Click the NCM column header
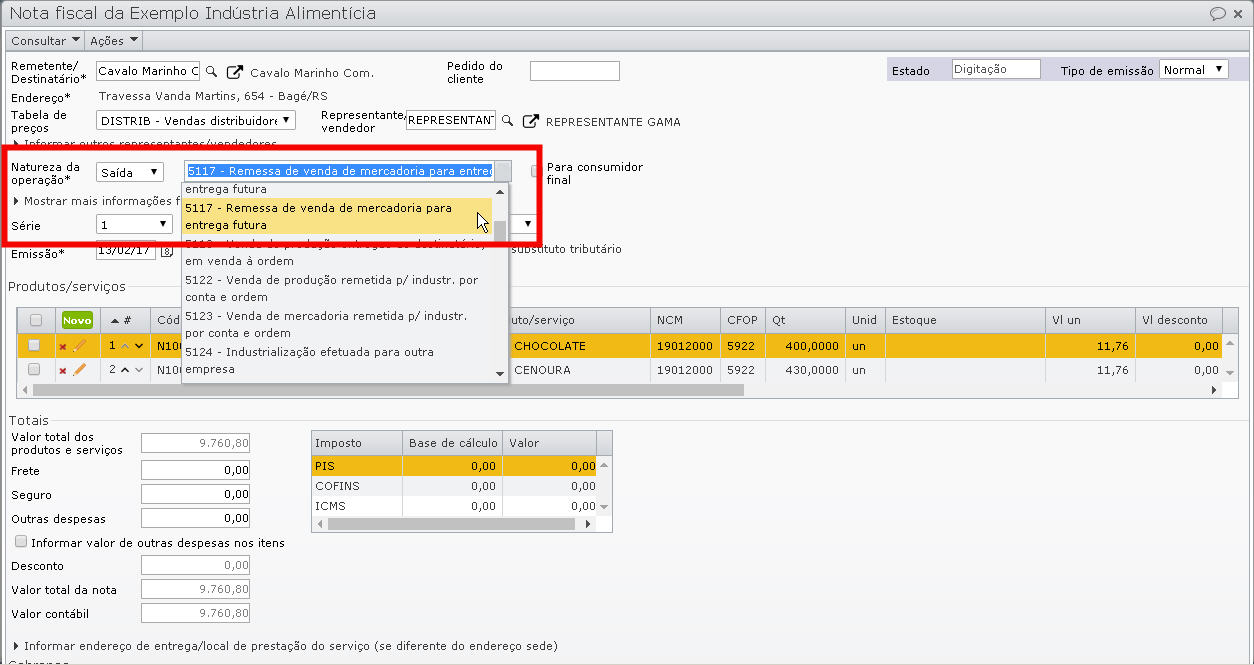The width and height of the screenshot is (1254, 665). point(686,320)
